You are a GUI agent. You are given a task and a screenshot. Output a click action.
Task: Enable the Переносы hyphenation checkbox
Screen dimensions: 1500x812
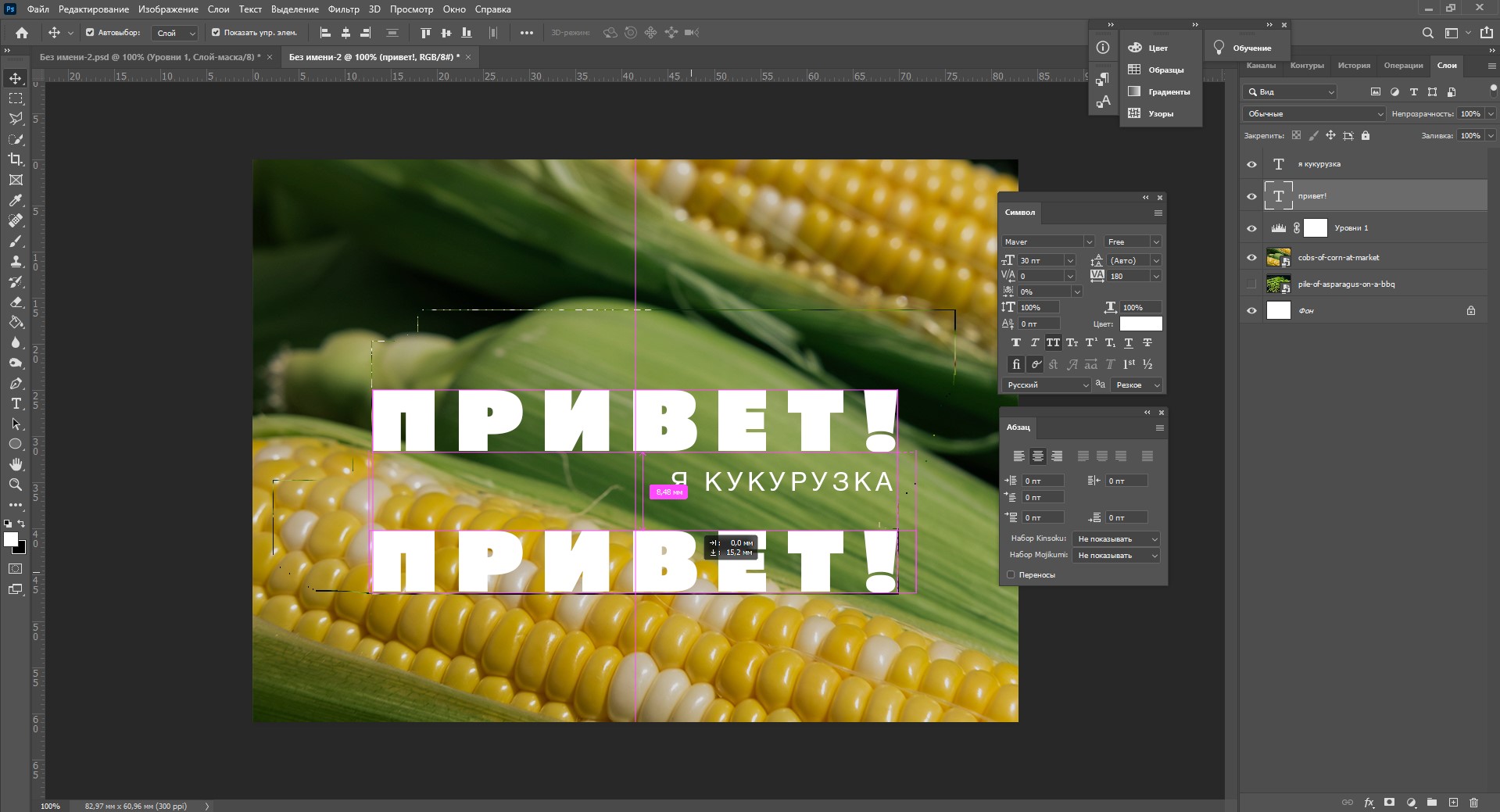point(1011,575)
